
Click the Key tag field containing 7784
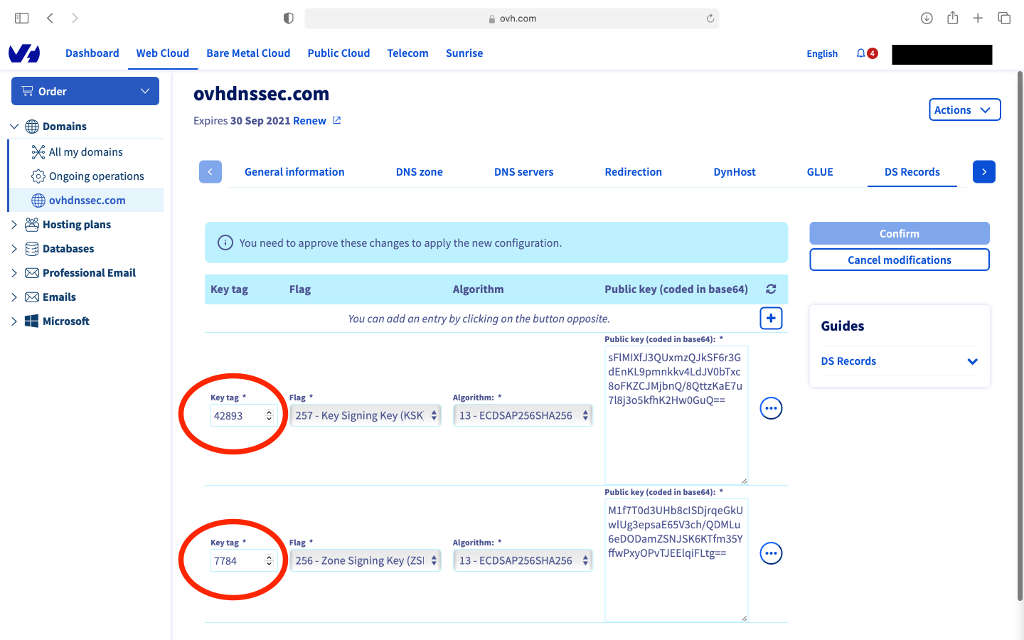tap(242, 560)
